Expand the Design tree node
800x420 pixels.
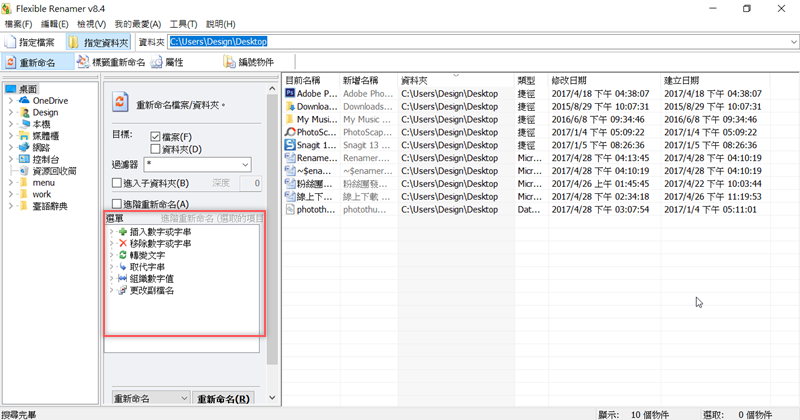pos(11,112)
